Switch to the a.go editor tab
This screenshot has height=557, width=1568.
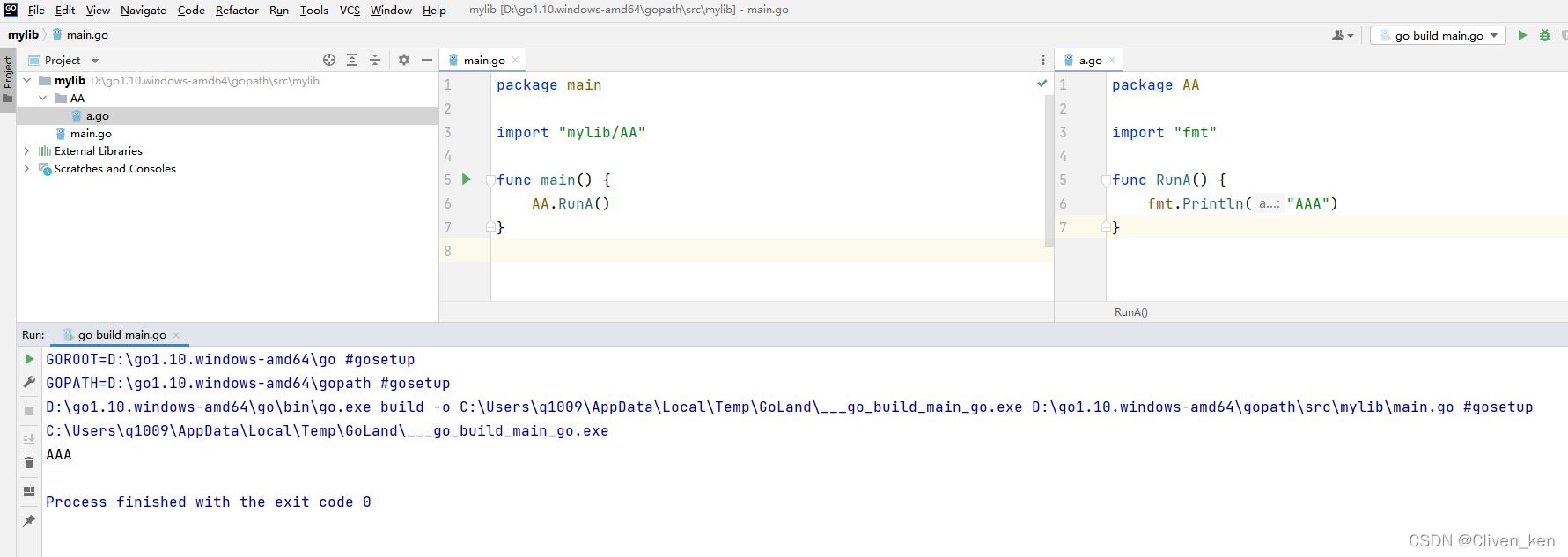pos(1090,60)
